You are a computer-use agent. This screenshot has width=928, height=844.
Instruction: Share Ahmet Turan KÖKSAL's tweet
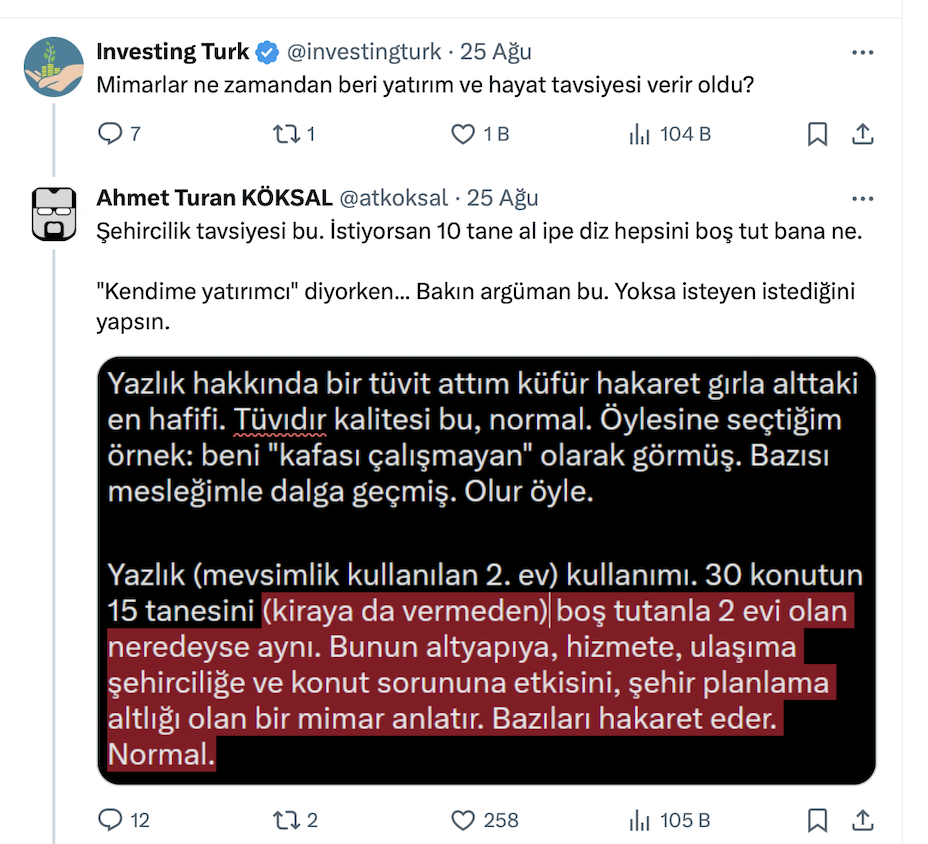862,820
